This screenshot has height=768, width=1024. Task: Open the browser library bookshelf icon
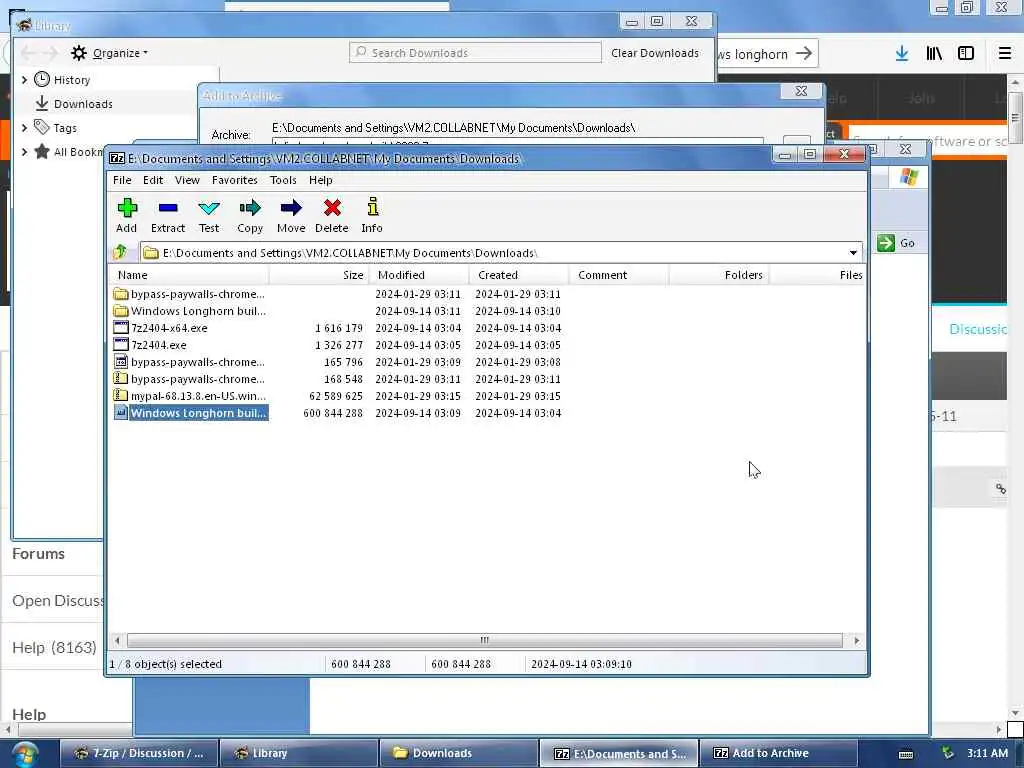point(934,54)
